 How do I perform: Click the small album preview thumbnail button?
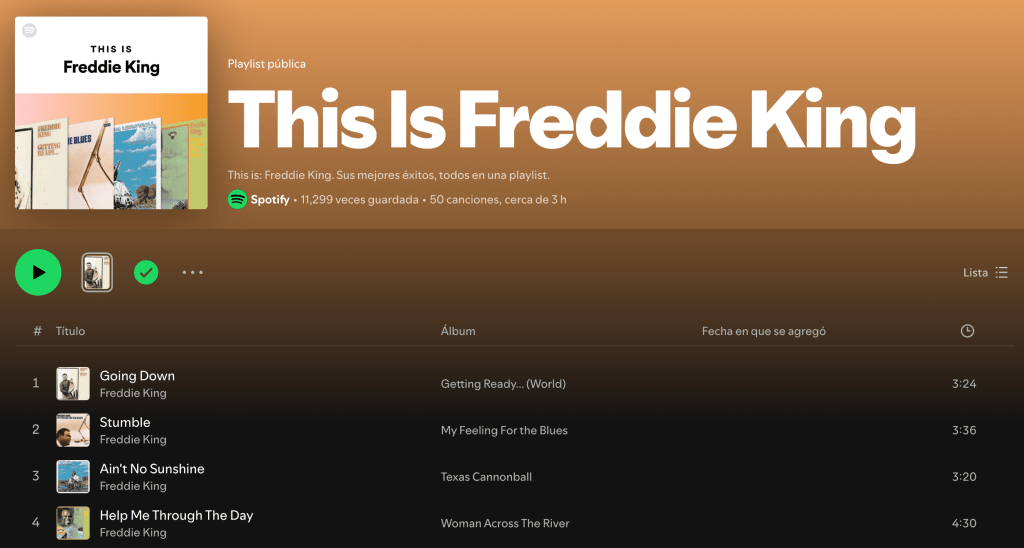click(x=97, y=272)
